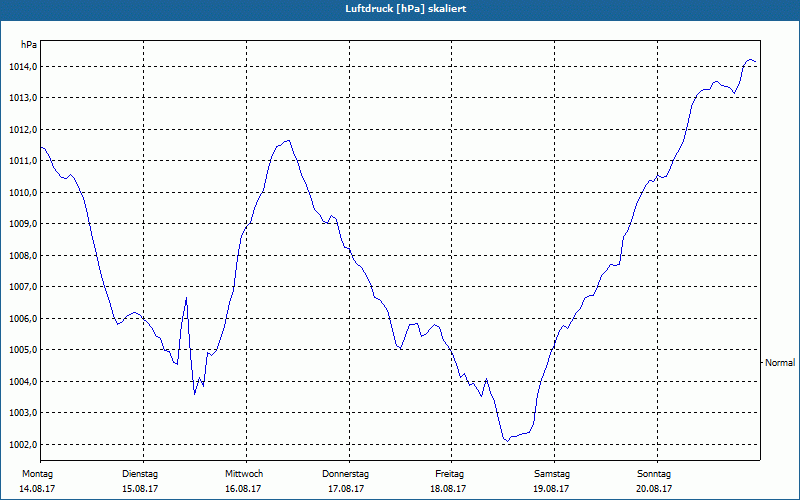This screenshot has width=800, height=500.
Task: Click the date 16.08.17
Action: pyautogui.click(x=243, y=489)
